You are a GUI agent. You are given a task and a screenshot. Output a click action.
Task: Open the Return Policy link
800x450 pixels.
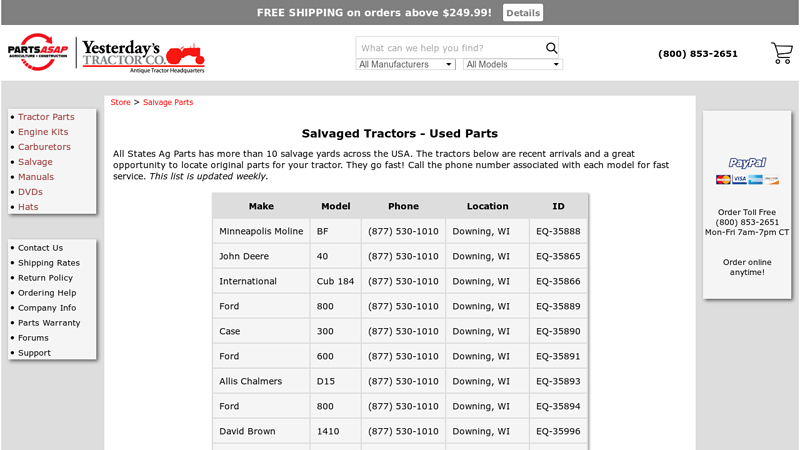[x=45, y=278]
